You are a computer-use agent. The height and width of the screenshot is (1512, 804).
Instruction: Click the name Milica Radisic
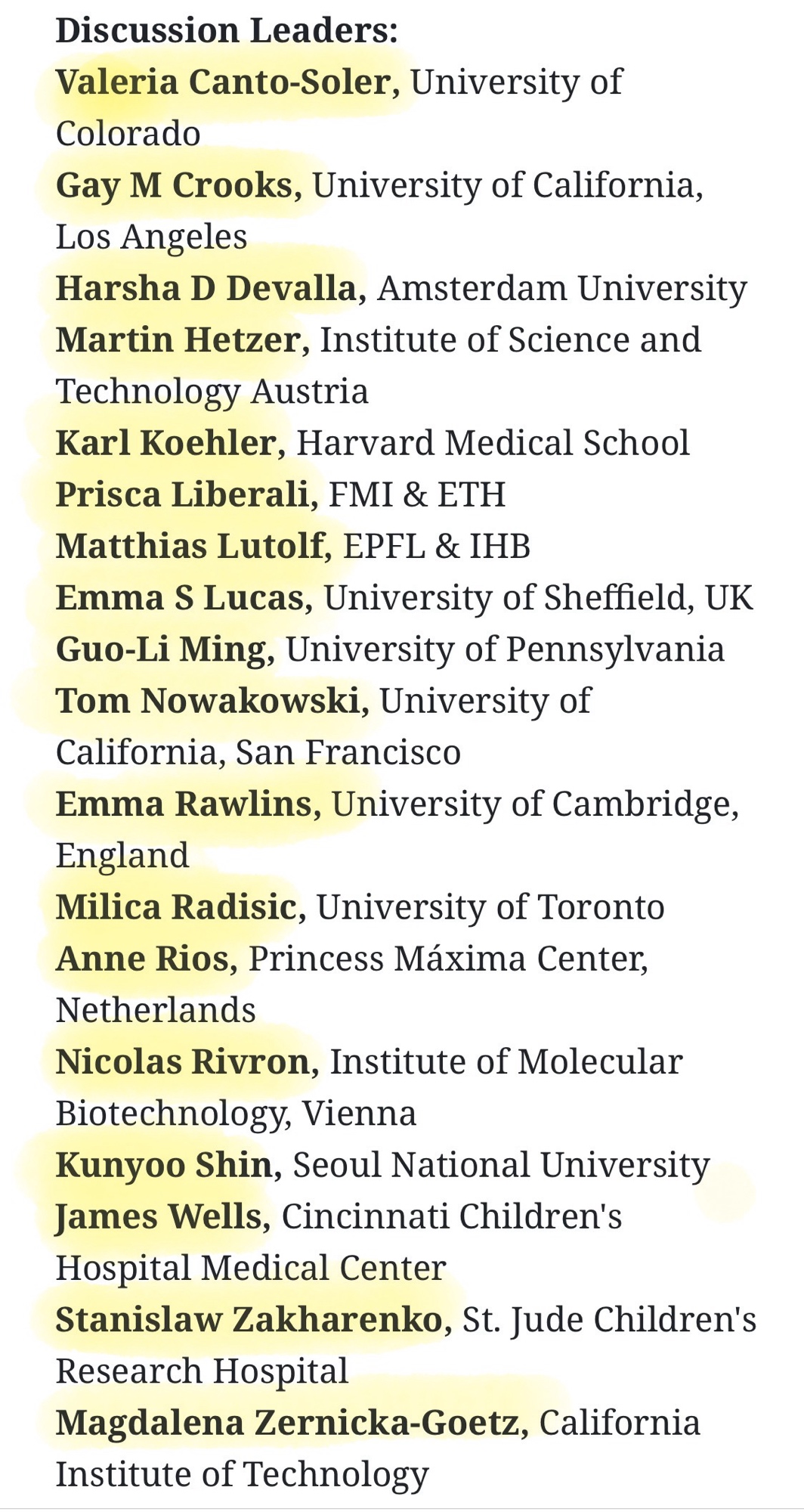click(x=176, y=907)
